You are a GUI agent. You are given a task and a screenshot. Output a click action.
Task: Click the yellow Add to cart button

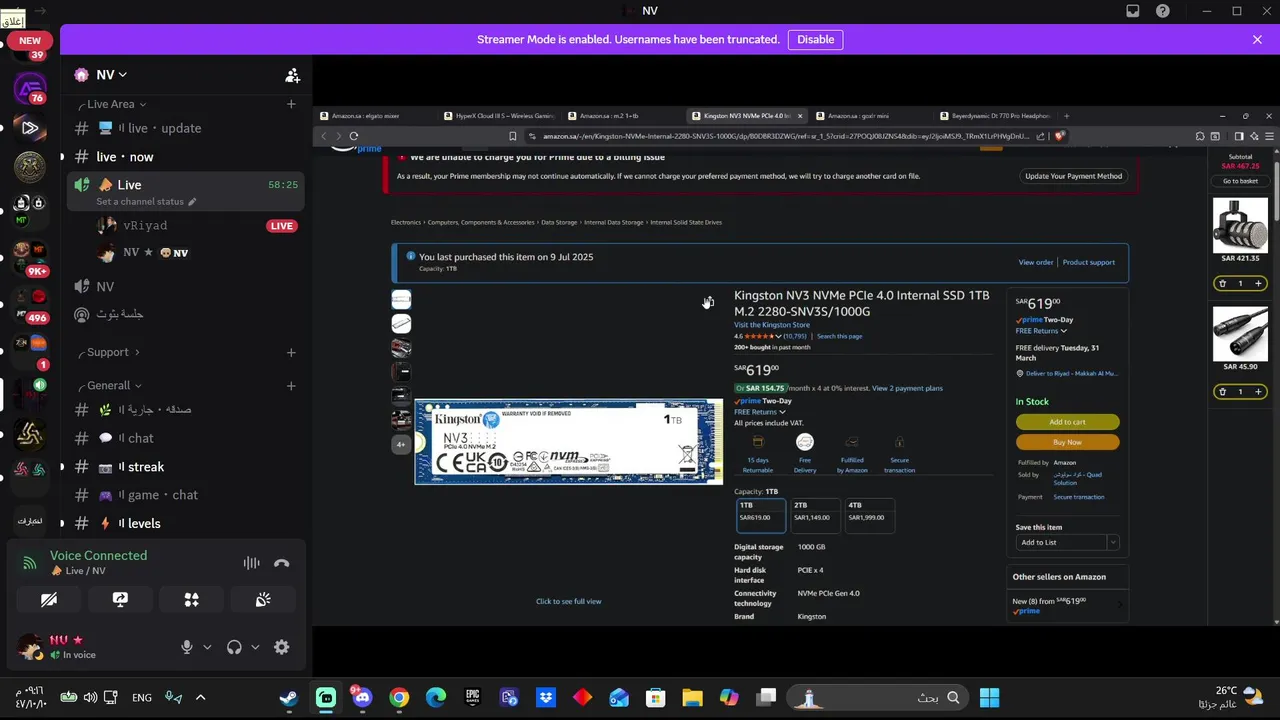[1067, 422]
